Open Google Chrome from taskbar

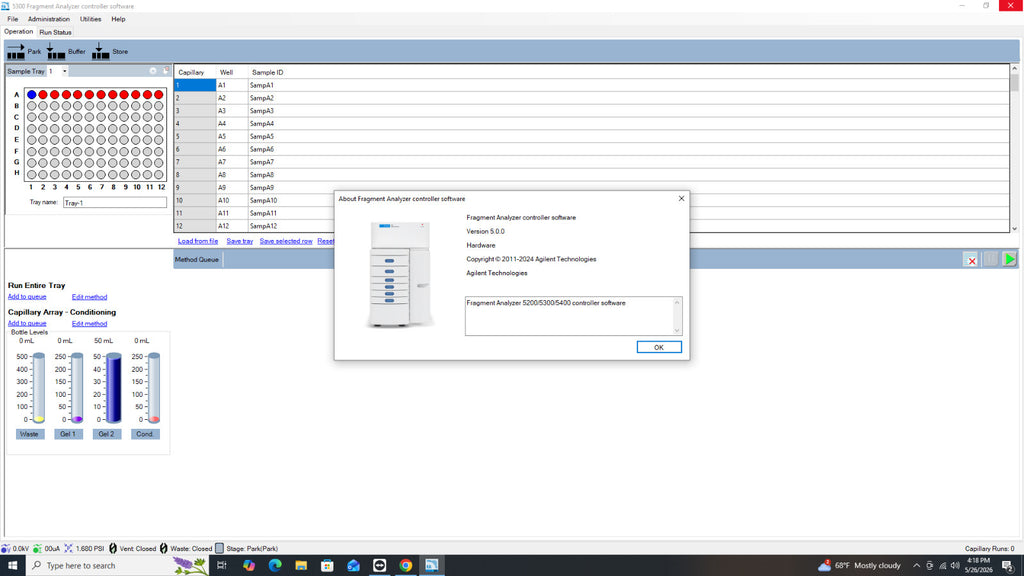click(406, 566)
